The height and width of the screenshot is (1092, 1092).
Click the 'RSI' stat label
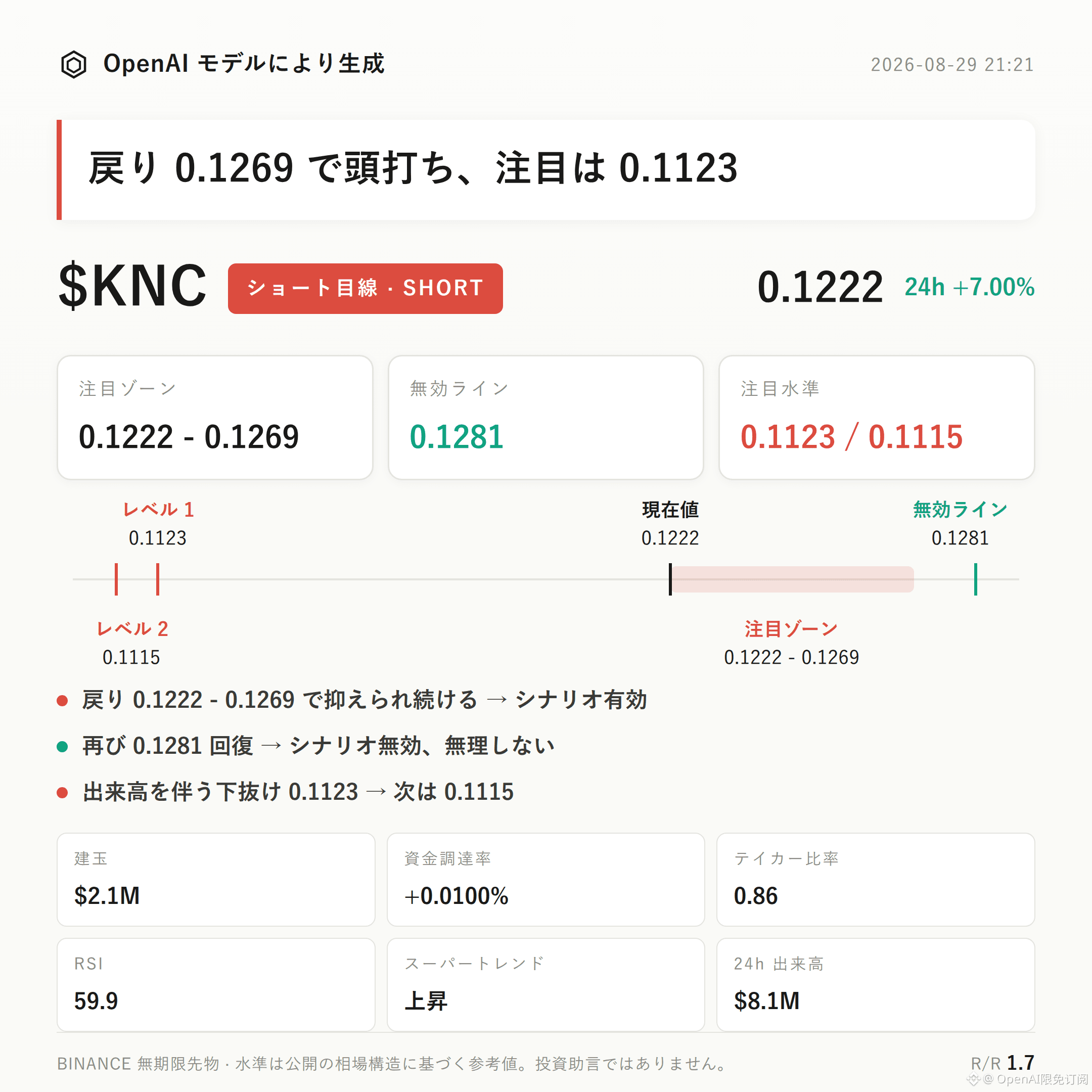[89, 964]
